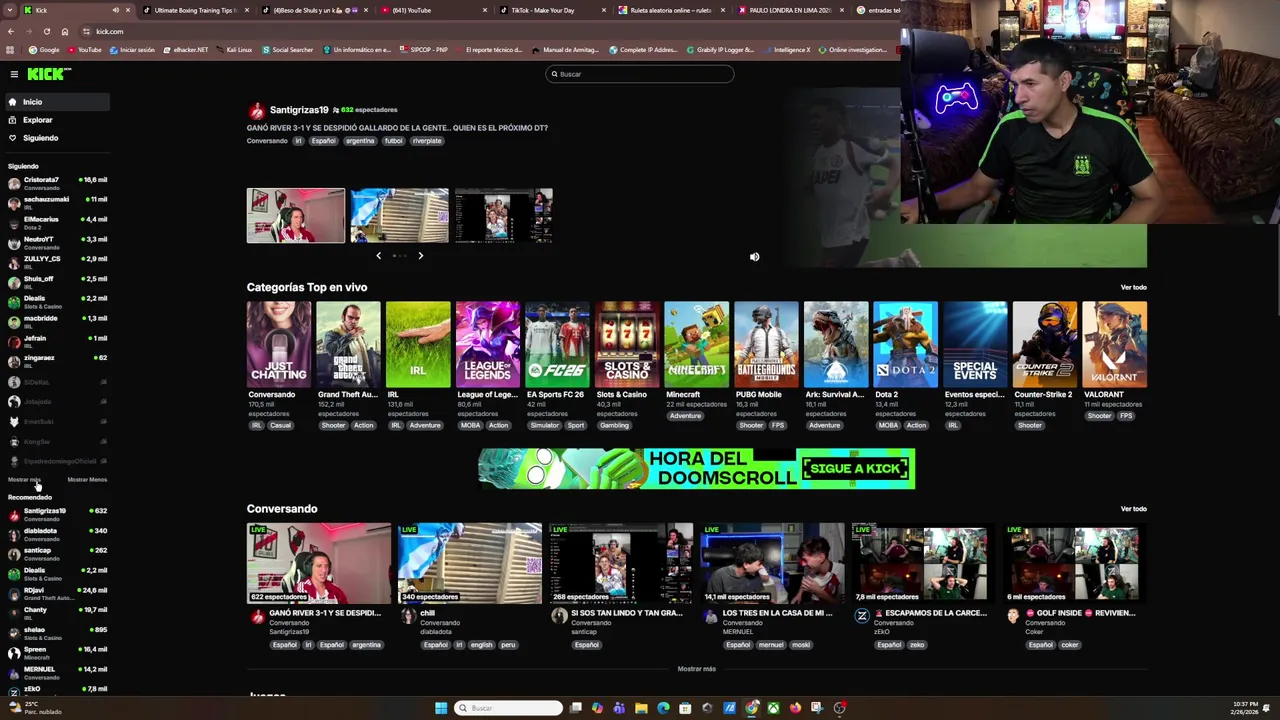Open Task View in taskbar
Screen dimensions: 1280x720
[576, 708]
